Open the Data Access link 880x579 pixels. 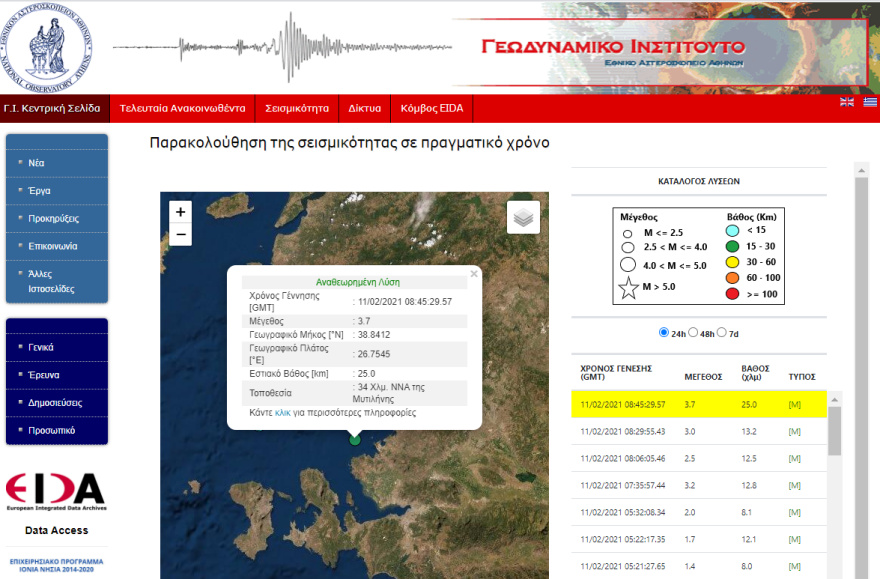click(x=53, y=528)
